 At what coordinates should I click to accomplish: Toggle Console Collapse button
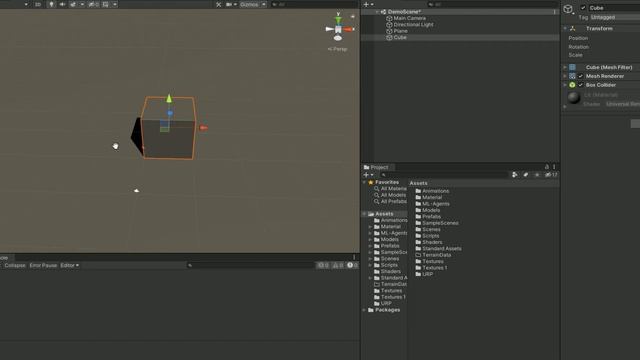(x=15, y=265)
